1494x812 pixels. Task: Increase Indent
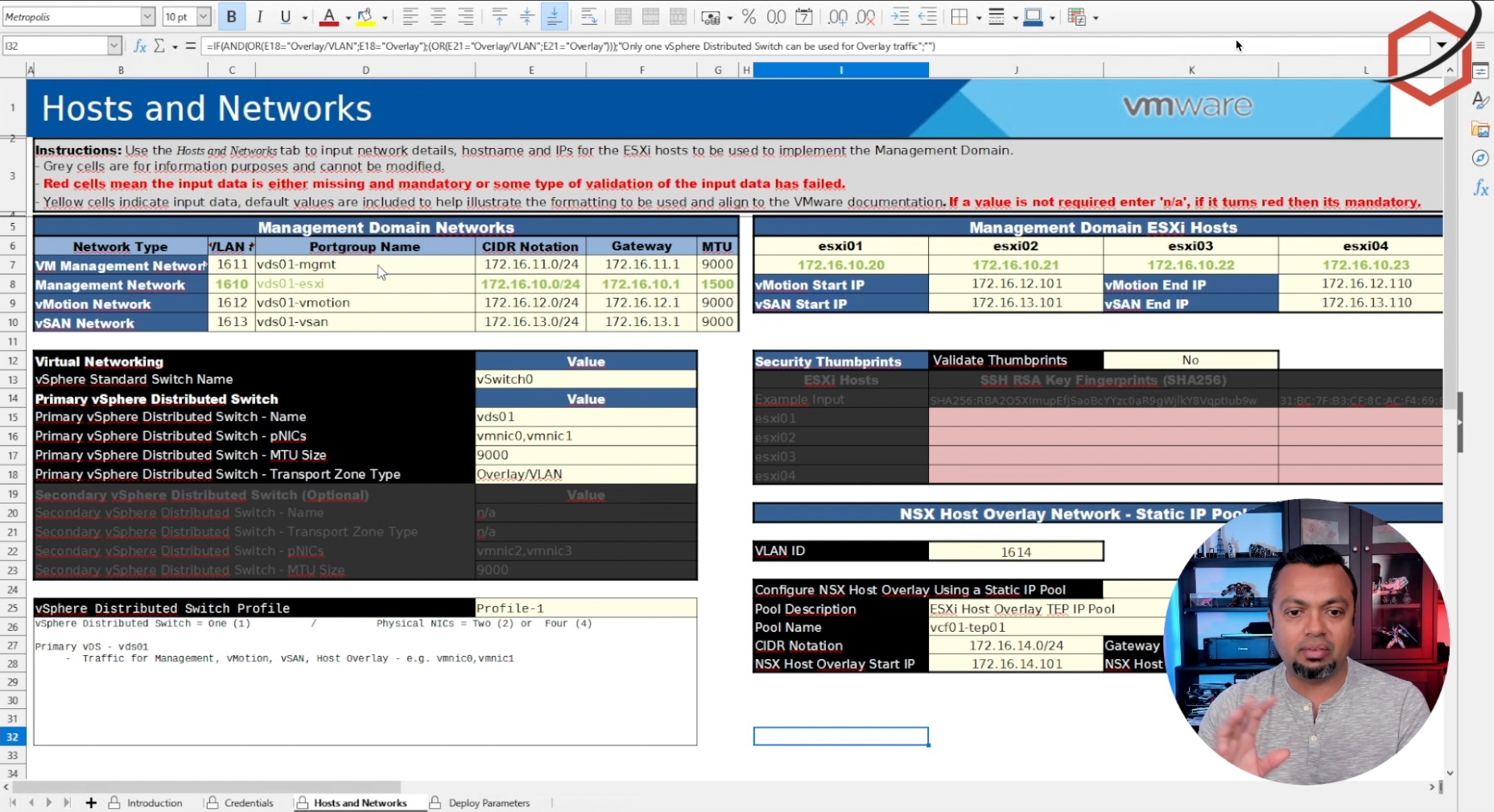click(x=900, y=17)
